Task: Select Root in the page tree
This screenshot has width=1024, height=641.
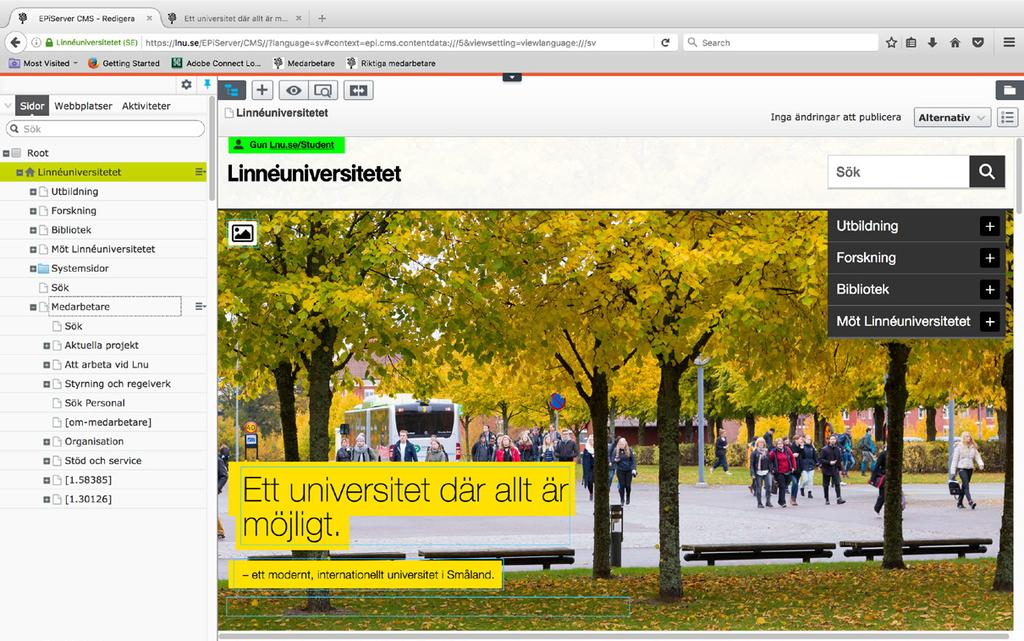Action: coord(38,153)
